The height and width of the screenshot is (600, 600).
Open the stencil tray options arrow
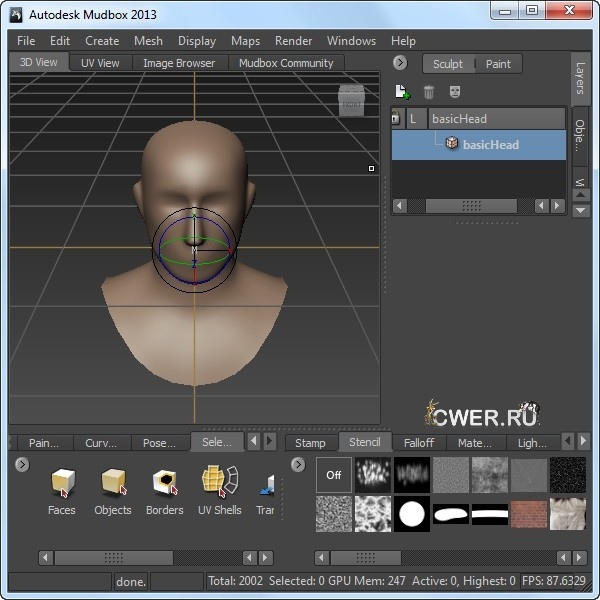pyautogui.click(x=298, y=464)
